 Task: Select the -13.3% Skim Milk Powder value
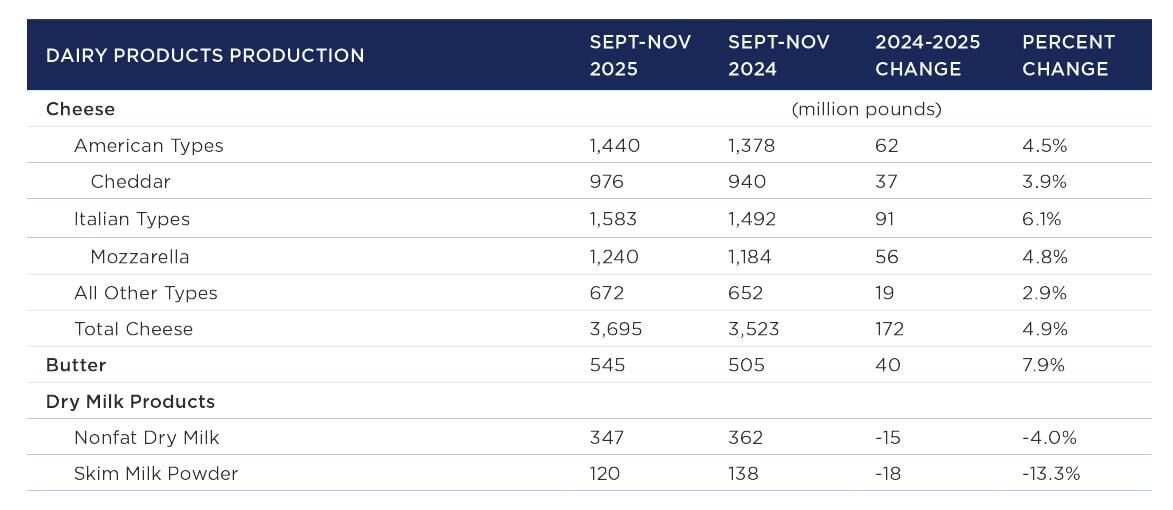1051,474
